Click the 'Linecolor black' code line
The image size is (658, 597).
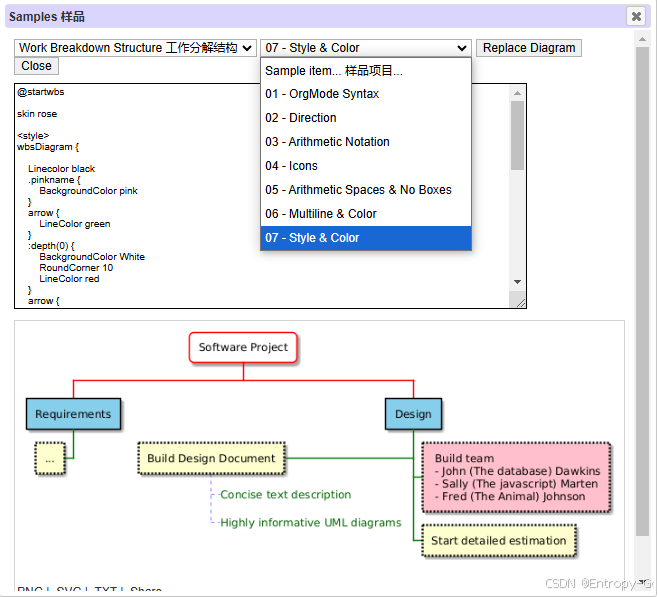62,169
